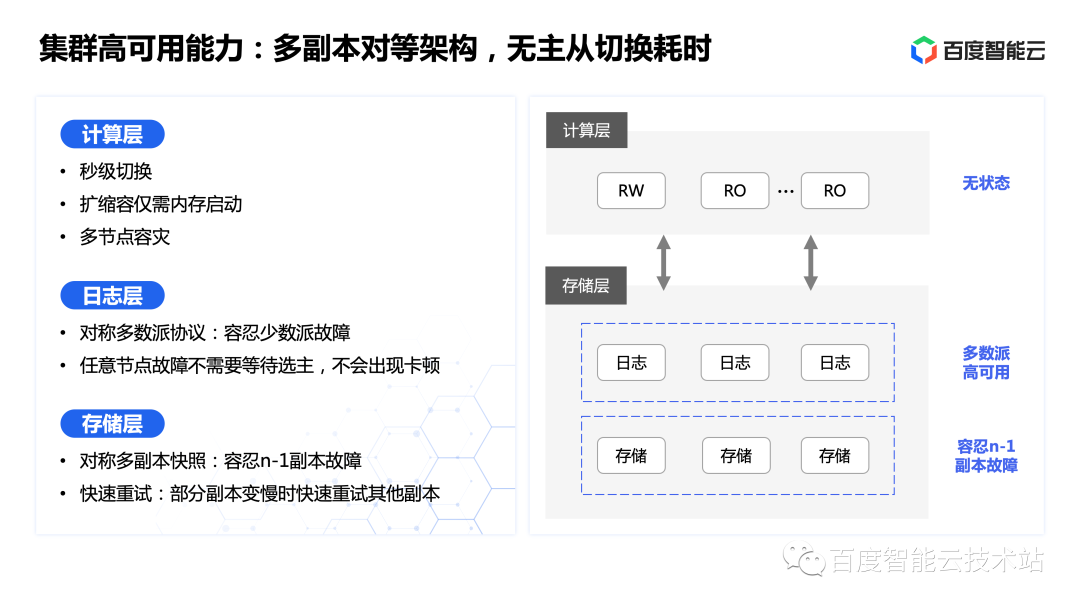Image resolution: width=1080 pixels, height=608 pixels.
Task: Click the first 日志 node icon
Action: click(x=631, y=363)
